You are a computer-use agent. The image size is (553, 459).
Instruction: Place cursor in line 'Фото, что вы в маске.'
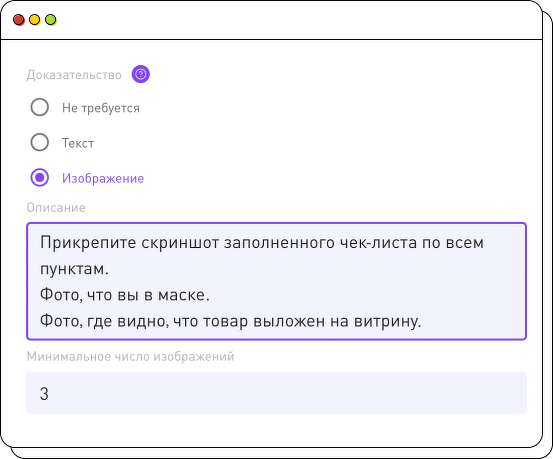pos(124,295)
